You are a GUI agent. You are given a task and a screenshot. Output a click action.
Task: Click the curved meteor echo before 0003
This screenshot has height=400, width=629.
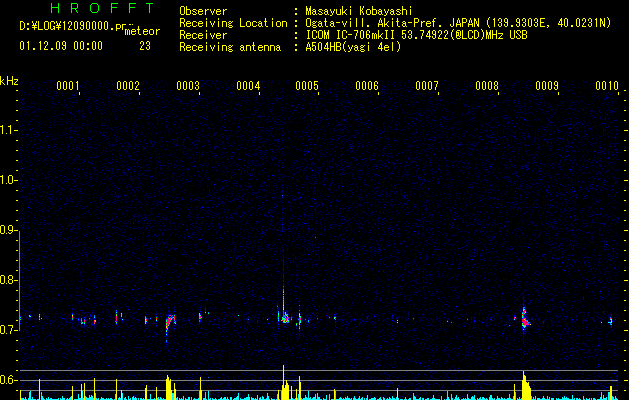pos(170,323)
